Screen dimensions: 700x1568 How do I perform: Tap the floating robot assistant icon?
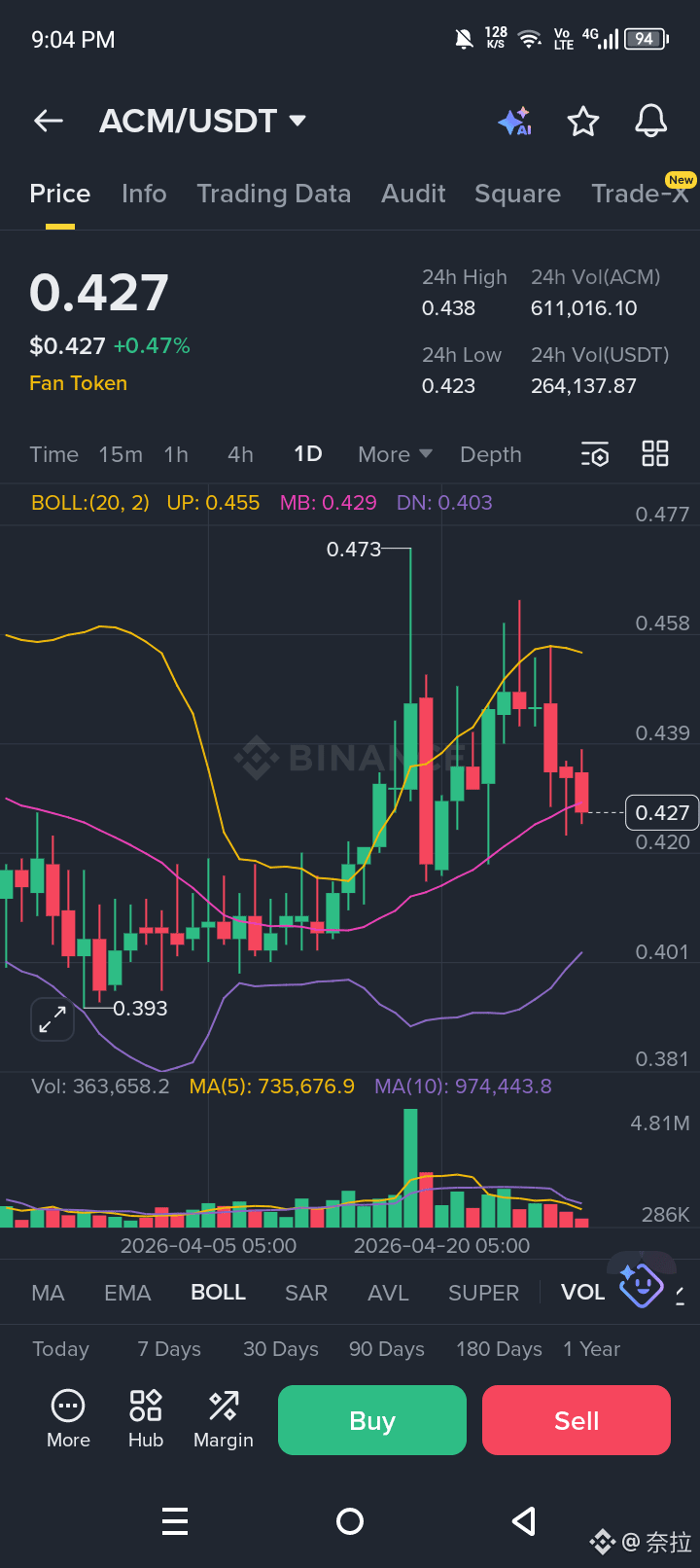pyautogui.click(x=642, y=1285)
